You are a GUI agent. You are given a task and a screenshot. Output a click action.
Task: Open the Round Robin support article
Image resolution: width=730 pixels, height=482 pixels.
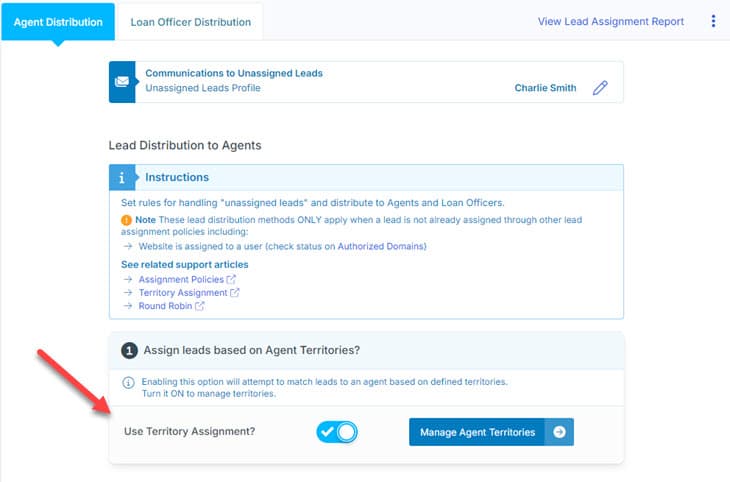pyautogui.click(x=165, y=306)
